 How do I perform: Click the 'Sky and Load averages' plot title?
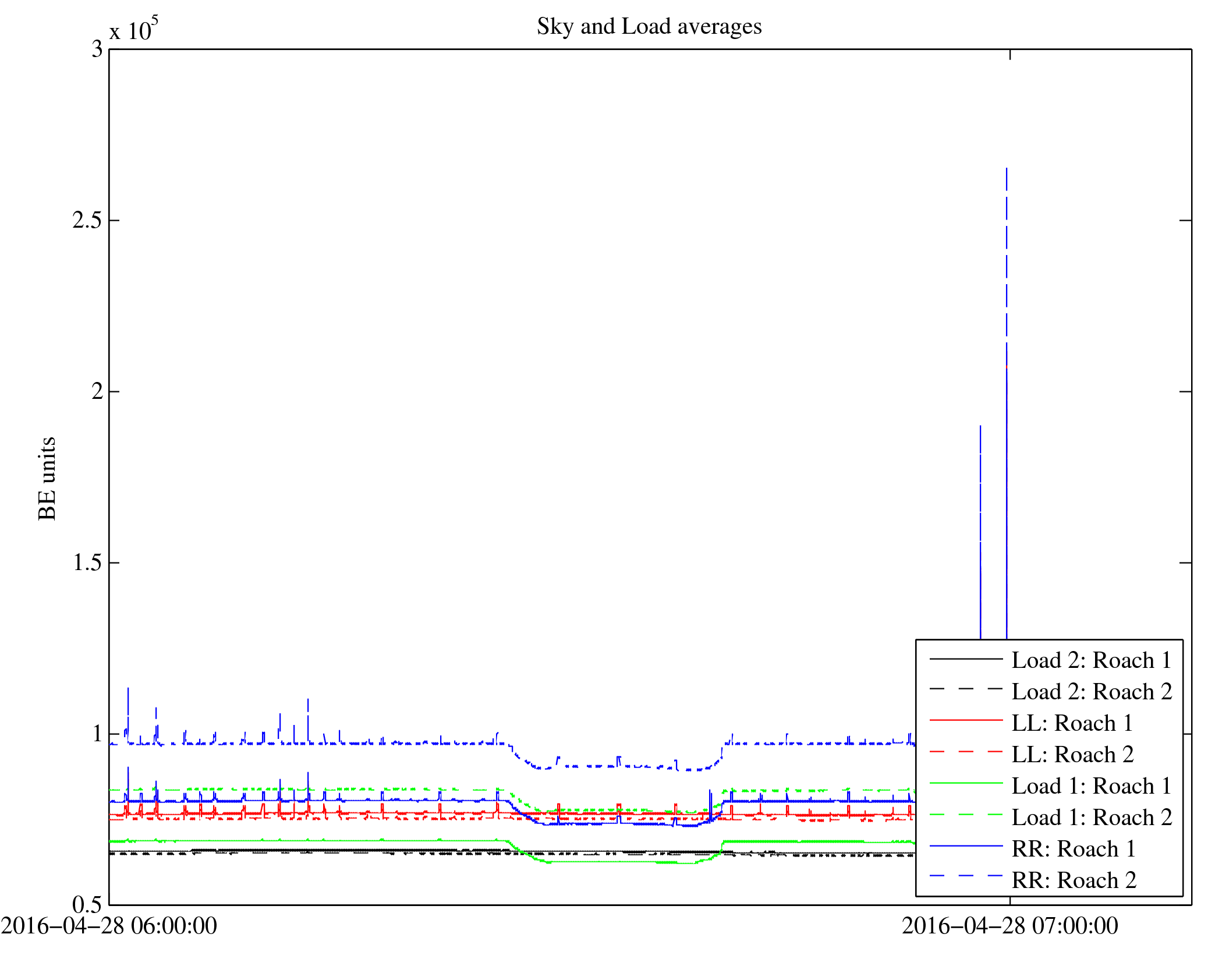click(x=649, y=27)
